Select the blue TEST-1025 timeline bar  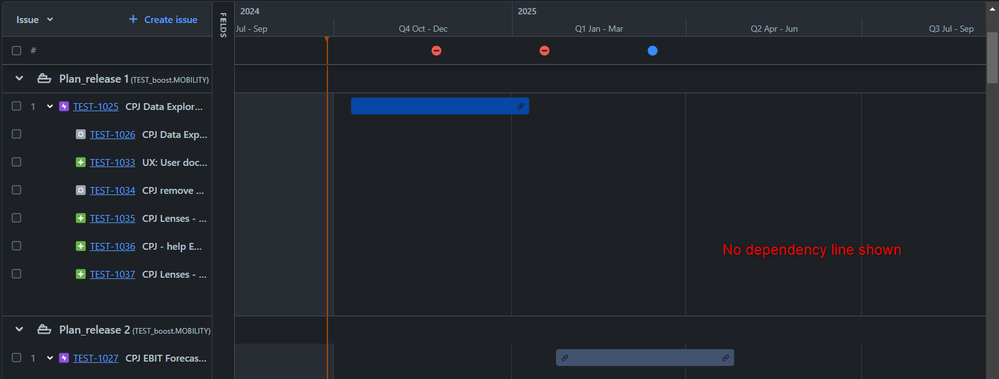click(440, 106)
